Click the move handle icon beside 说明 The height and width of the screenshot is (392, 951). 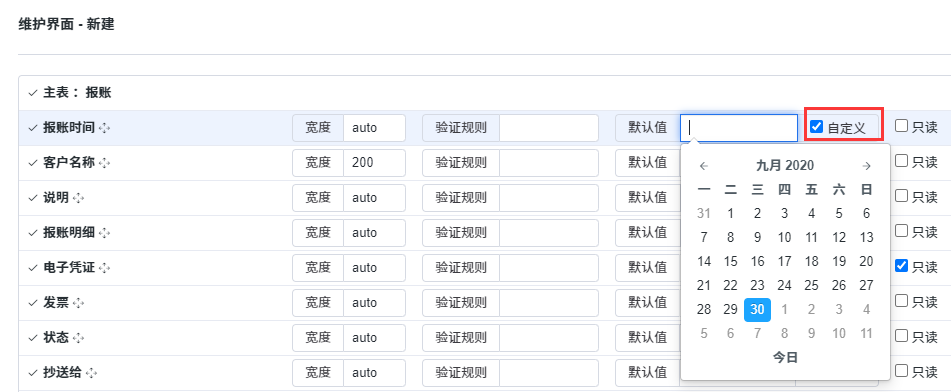point(78,198)
